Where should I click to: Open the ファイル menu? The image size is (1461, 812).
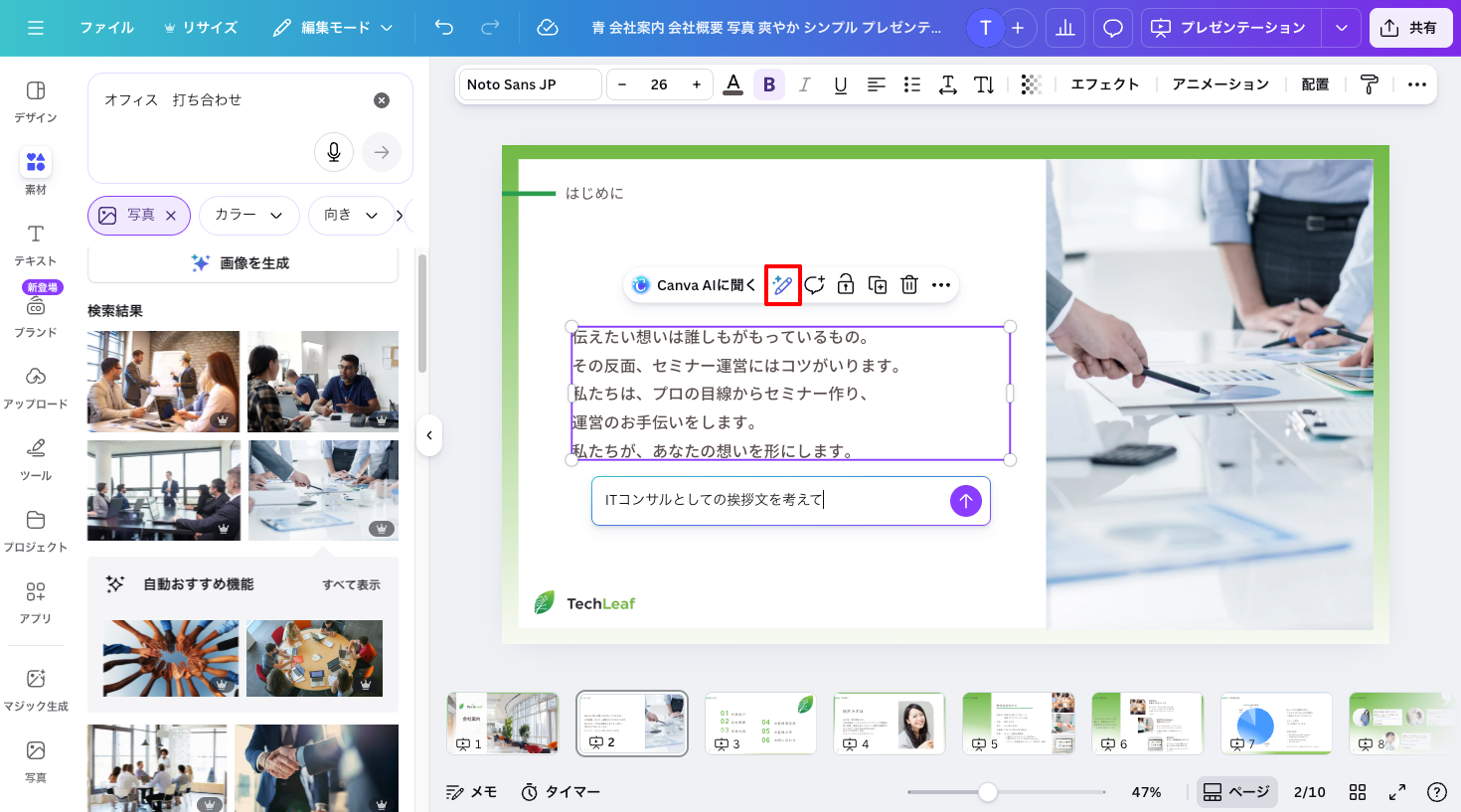tap(106, 28)
